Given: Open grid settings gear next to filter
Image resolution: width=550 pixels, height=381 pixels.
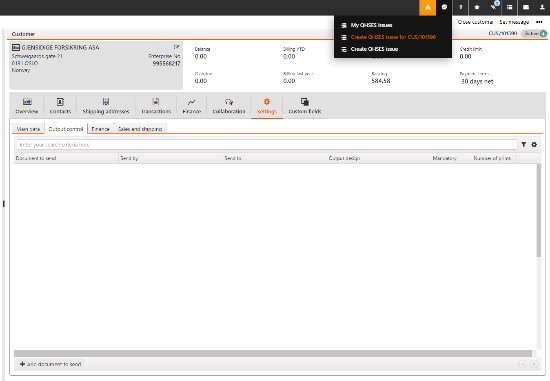Looking at the screenshot, I should pos(534,145).
